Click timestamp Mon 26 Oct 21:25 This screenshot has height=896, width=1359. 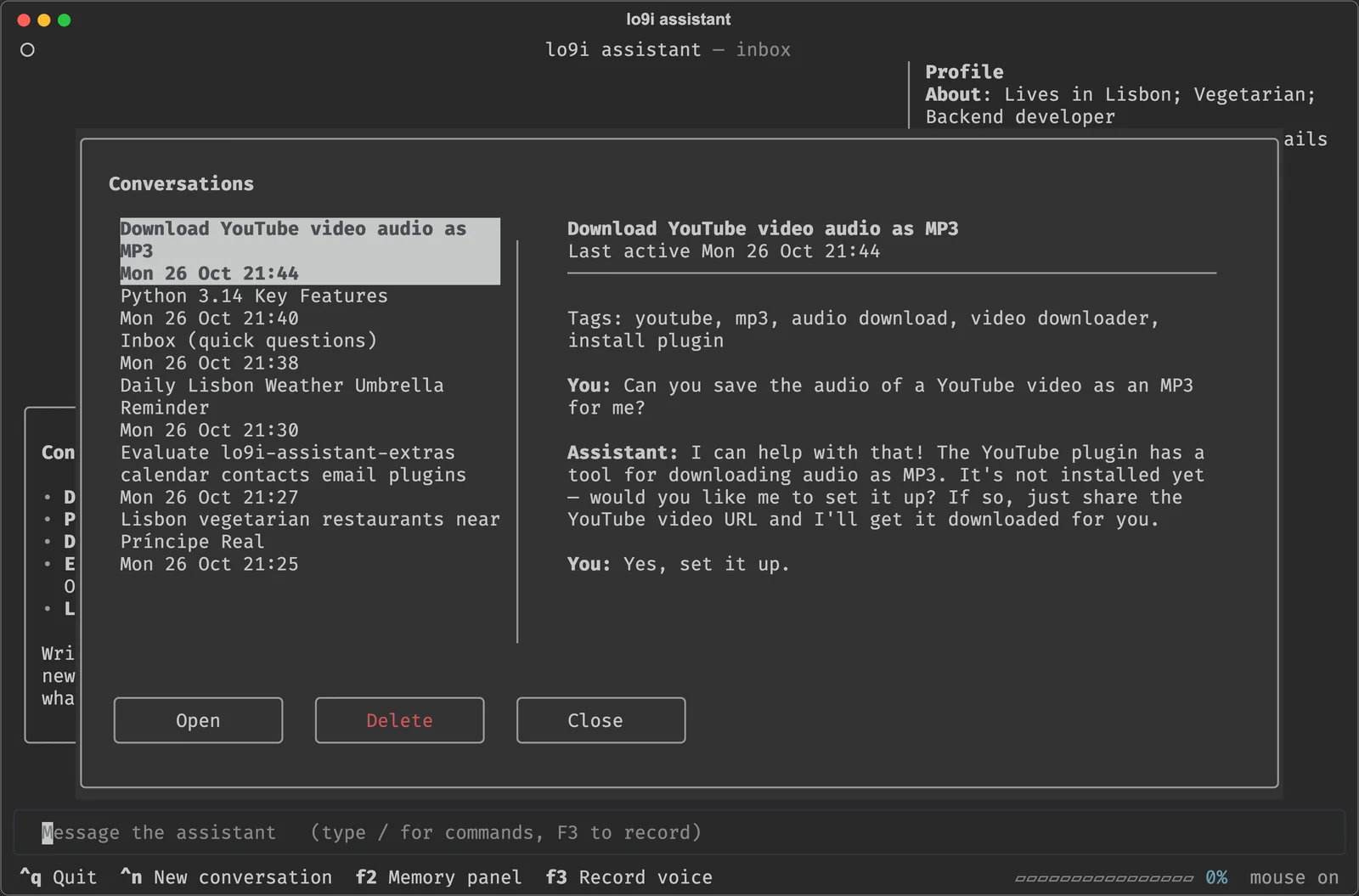(209, 564)
